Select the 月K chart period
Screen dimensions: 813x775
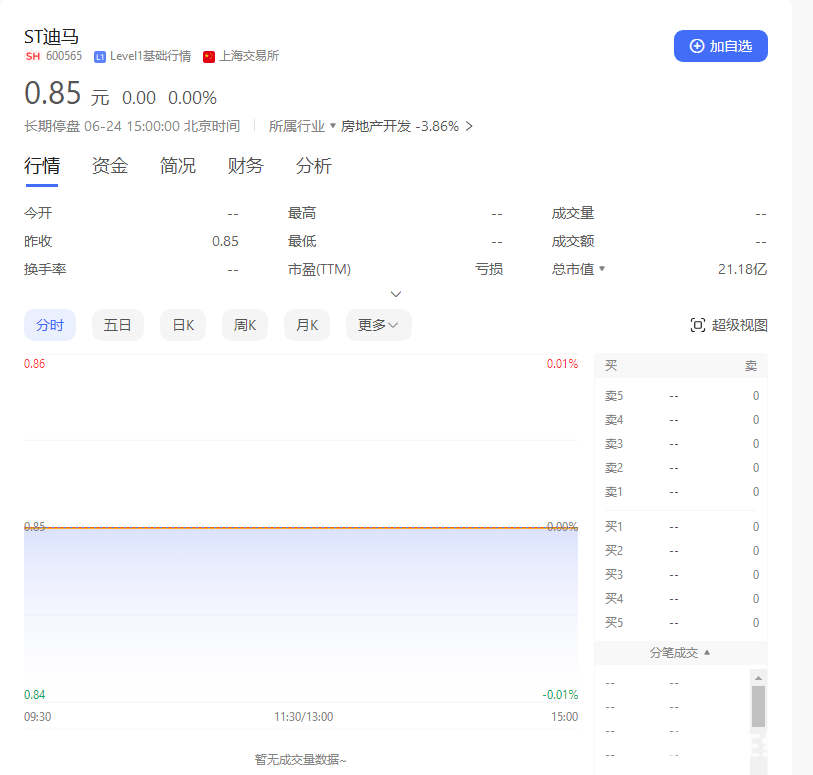tap(307, 325)
